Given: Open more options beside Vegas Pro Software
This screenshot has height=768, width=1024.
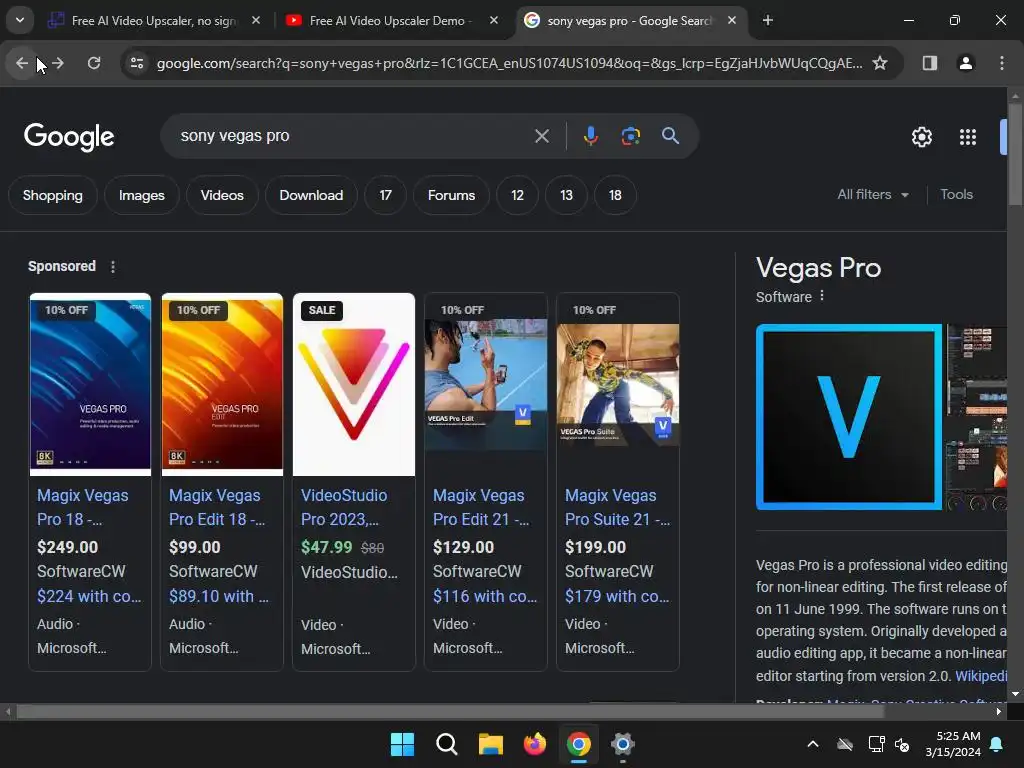Looking at the screenshot, I should point(822,296).
